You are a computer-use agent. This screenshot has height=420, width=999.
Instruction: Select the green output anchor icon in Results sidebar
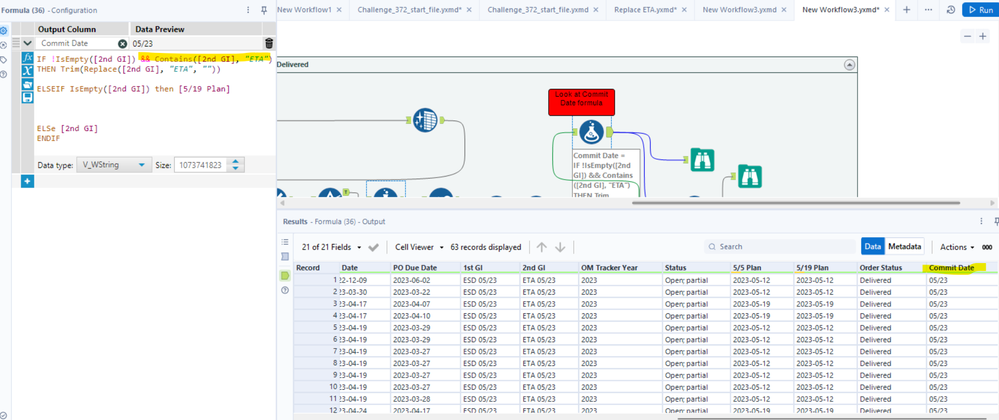(x=285, y=275)
